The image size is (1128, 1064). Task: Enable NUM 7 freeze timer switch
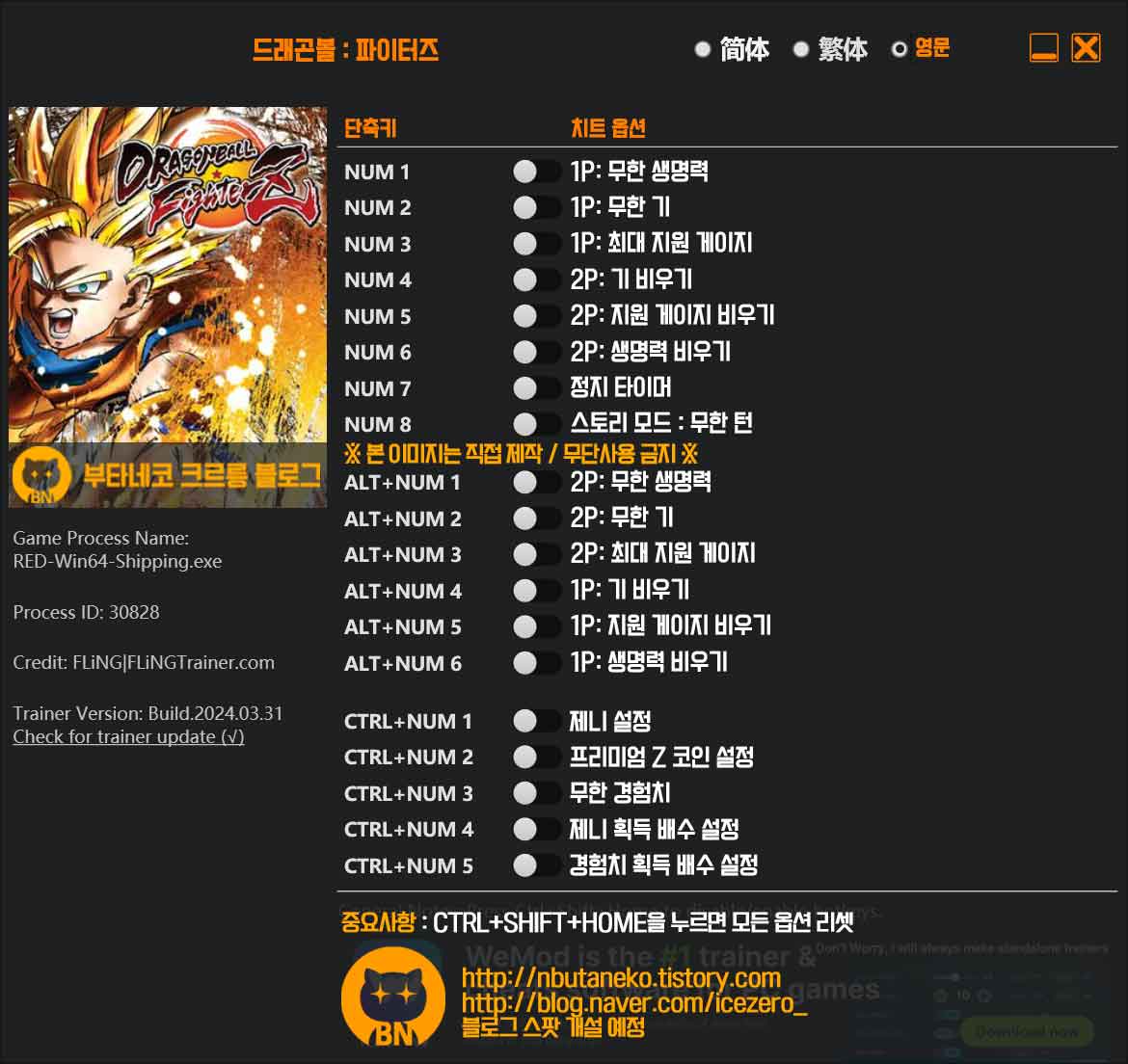tap(536, 388)
